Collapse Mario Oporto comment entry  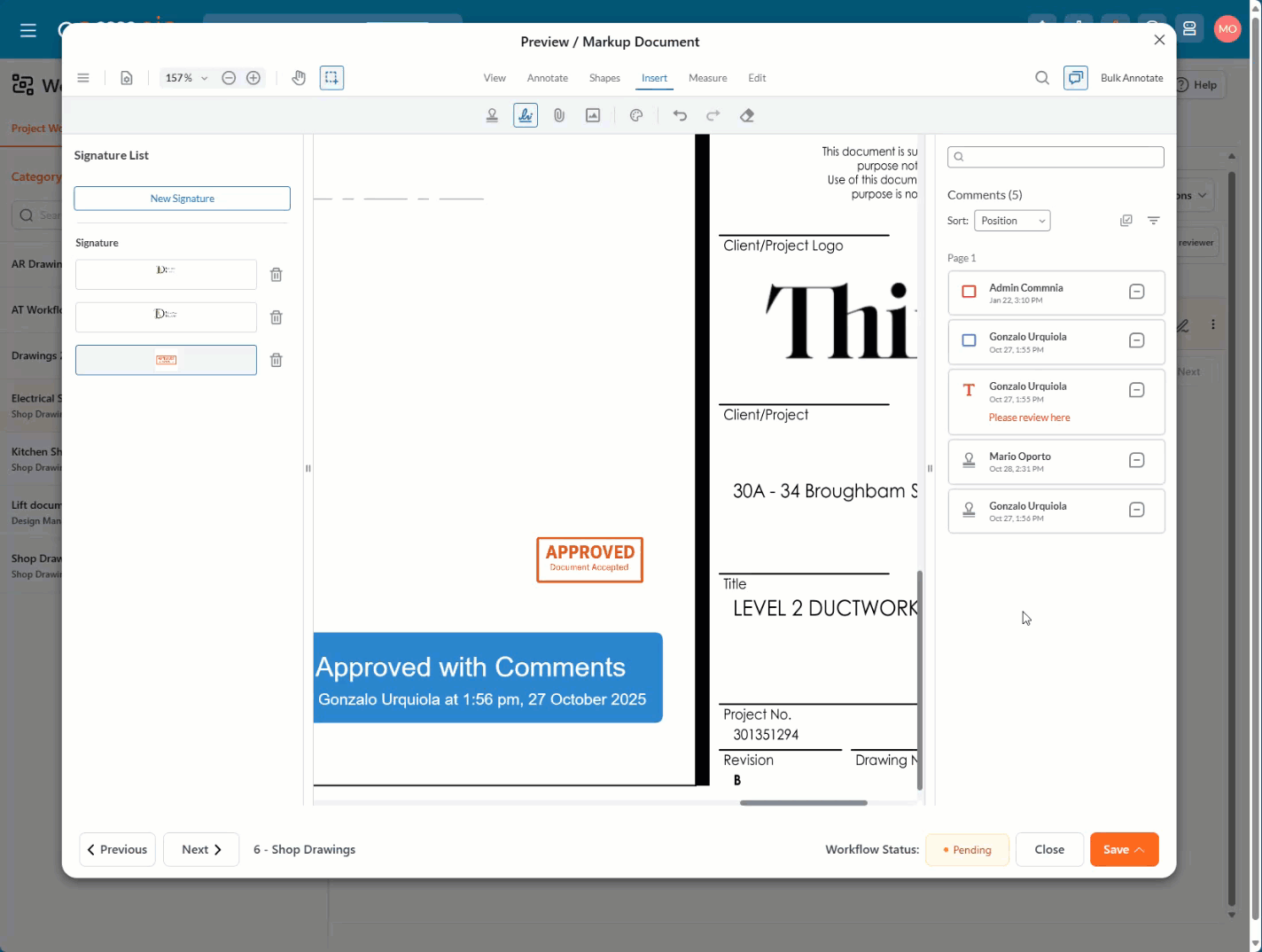point(1136,460)
